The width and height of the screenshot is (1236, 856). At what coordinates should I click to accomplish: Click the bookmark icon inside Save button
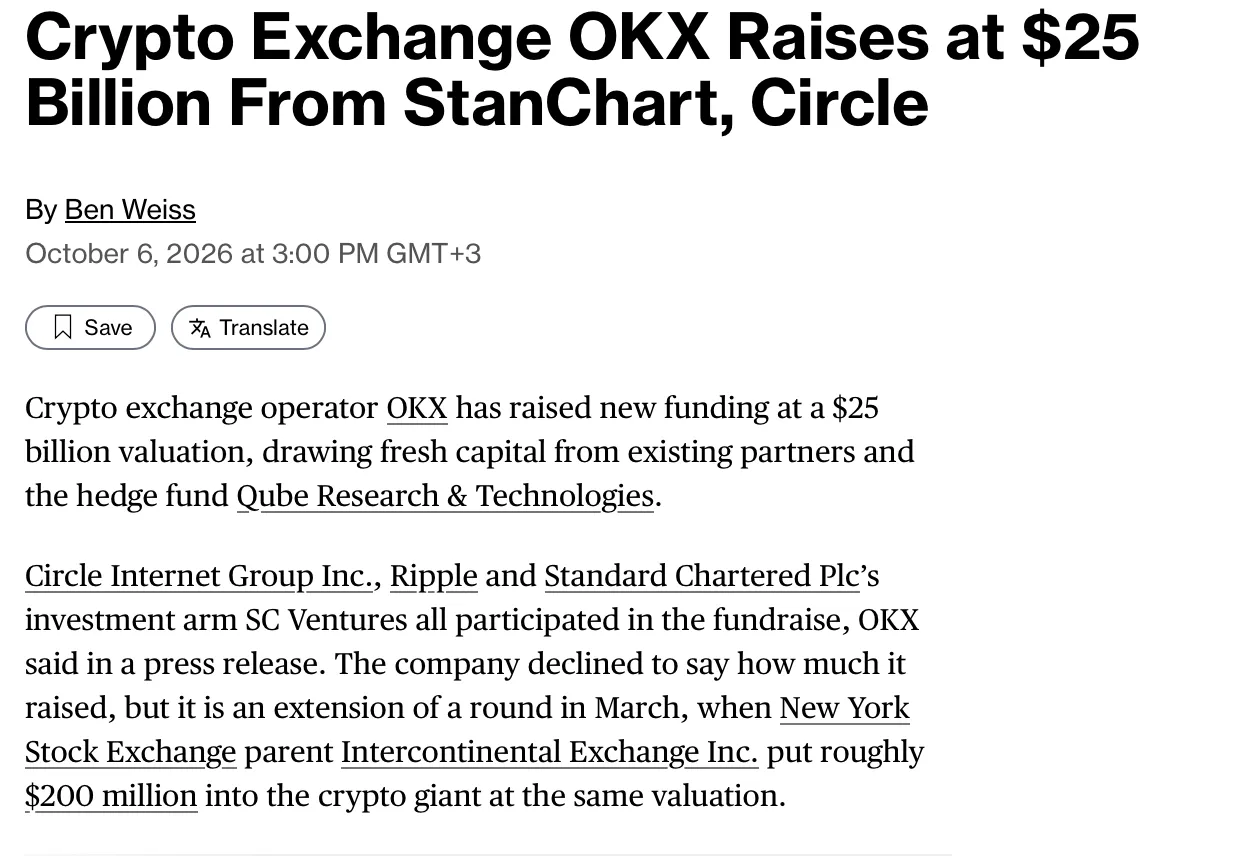tap(63, 327)
